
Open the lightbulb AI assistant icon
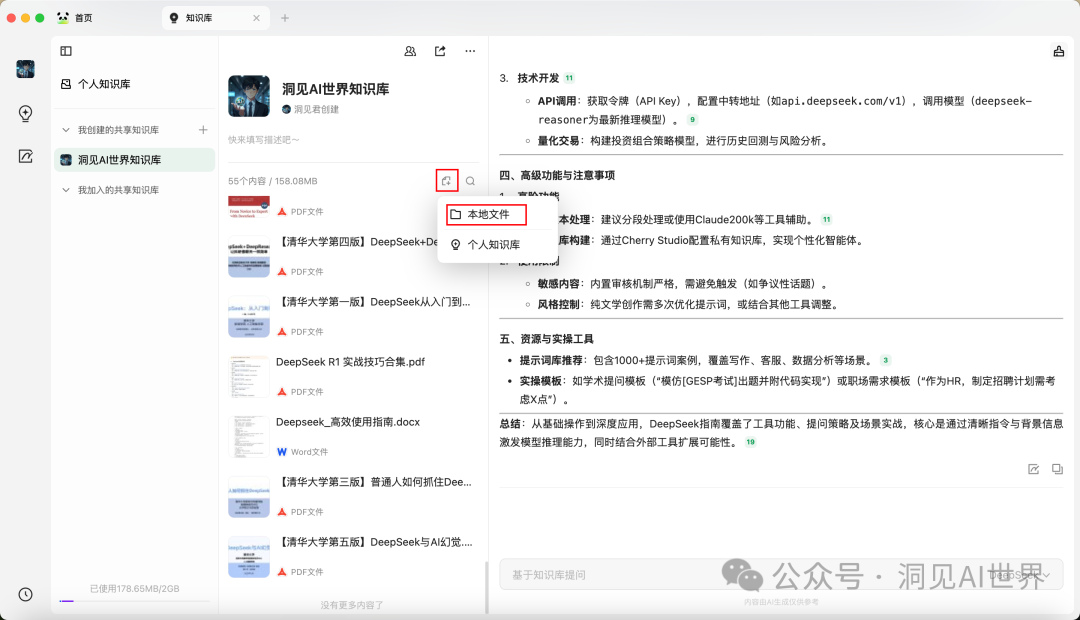25,113
